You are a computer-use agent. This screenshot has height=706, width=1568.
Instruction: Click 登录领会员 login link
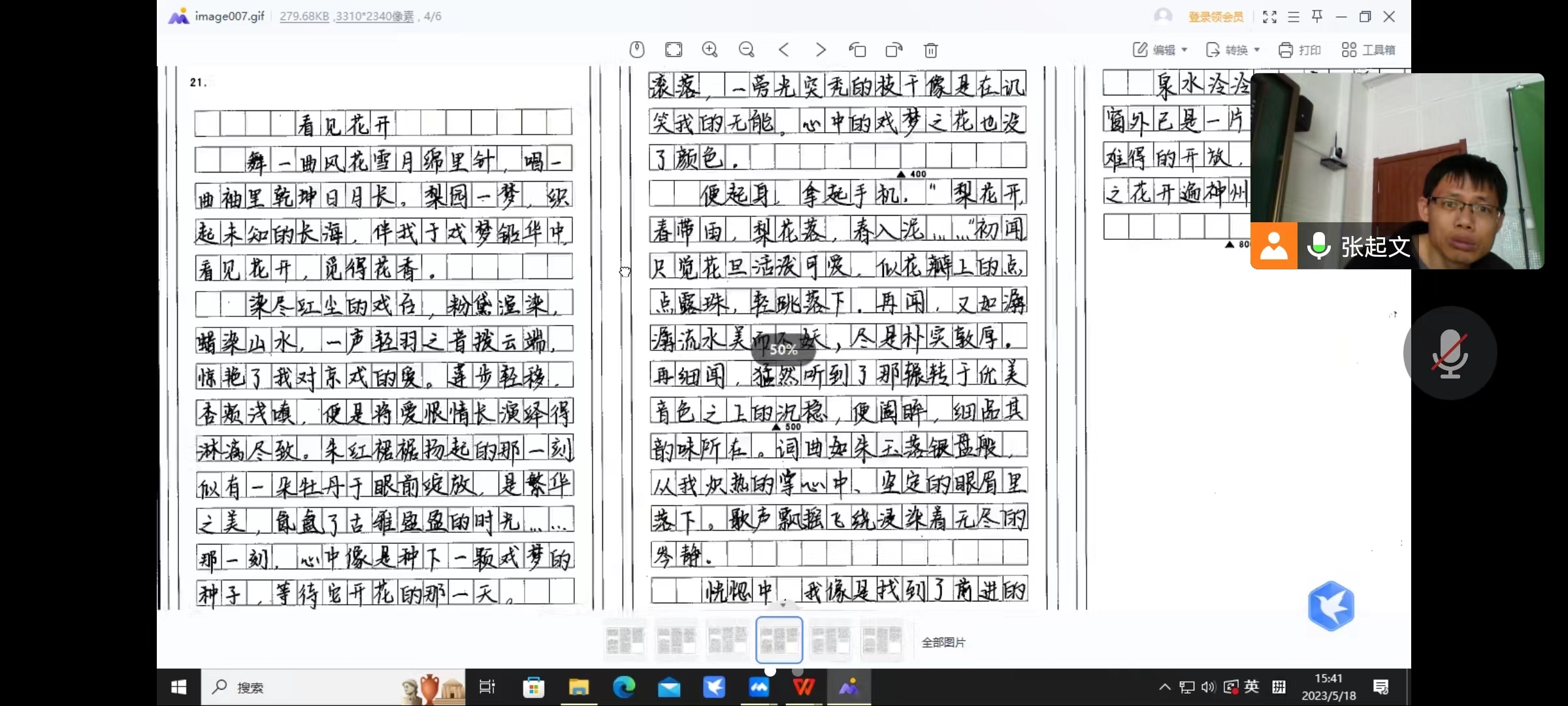1216,17
